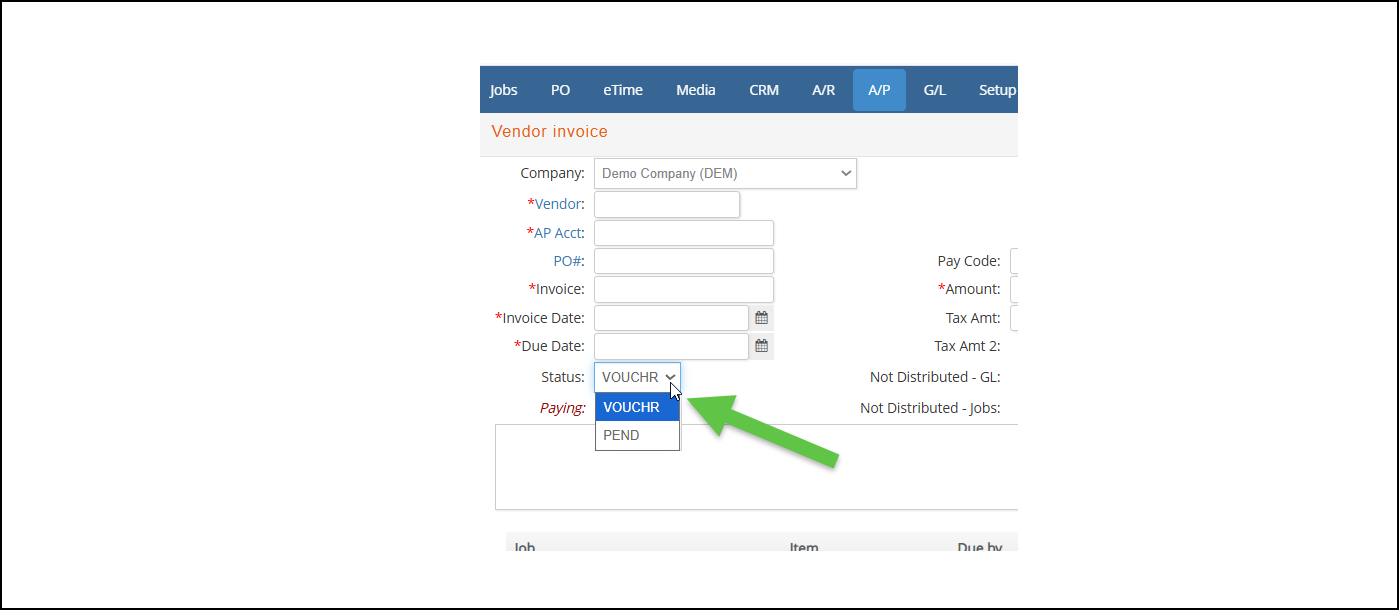This screenshot has width=1399, height=610.
Task: Click the Invoice number field
Action: pos(683,289)
